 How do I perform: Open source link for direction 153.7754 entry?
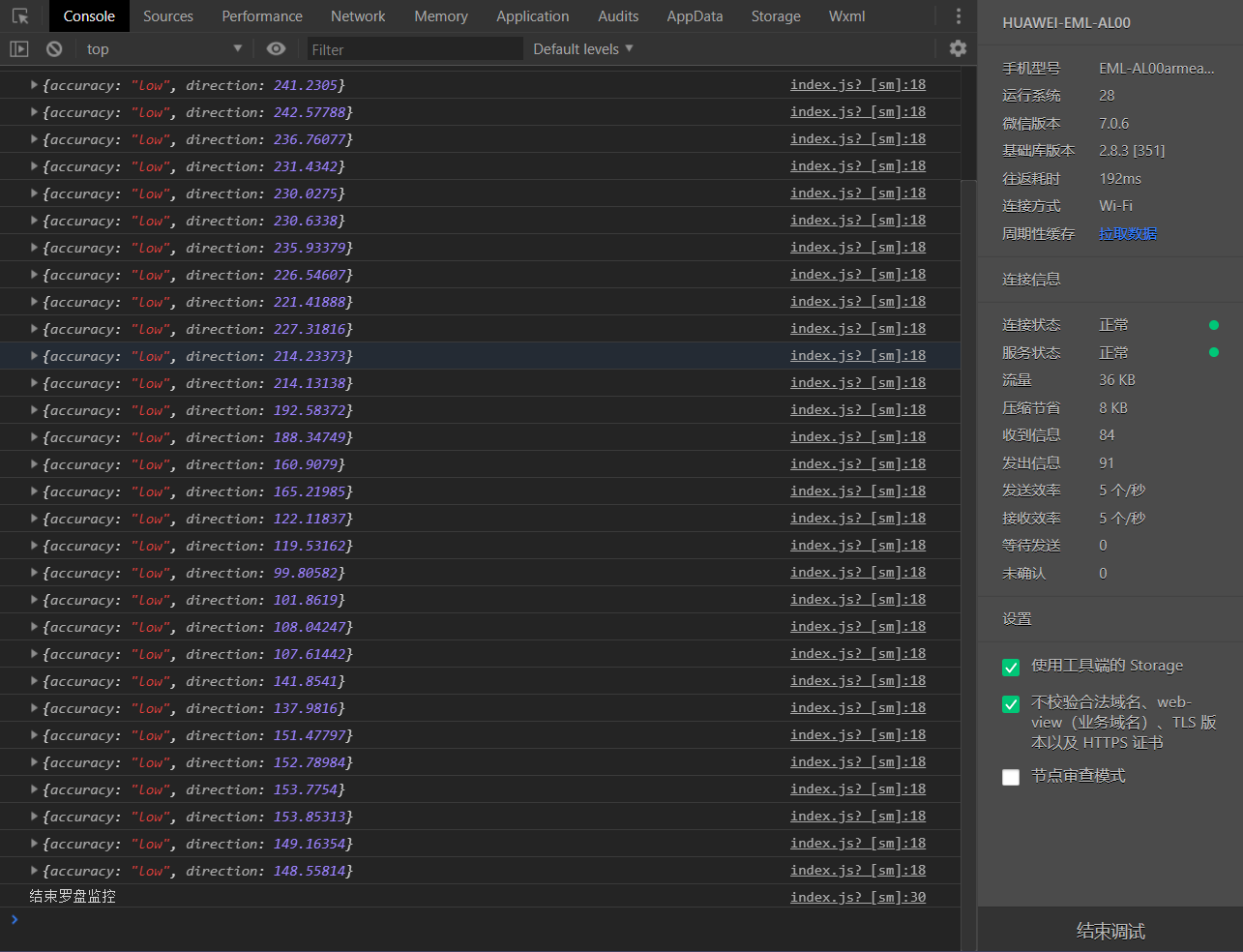pyautogui.click(x=858, y=789)
